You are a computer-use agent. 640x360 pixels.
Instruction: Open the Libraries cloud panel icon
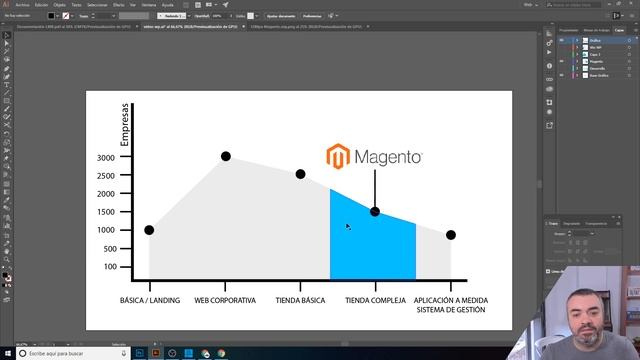pos(549,89)
